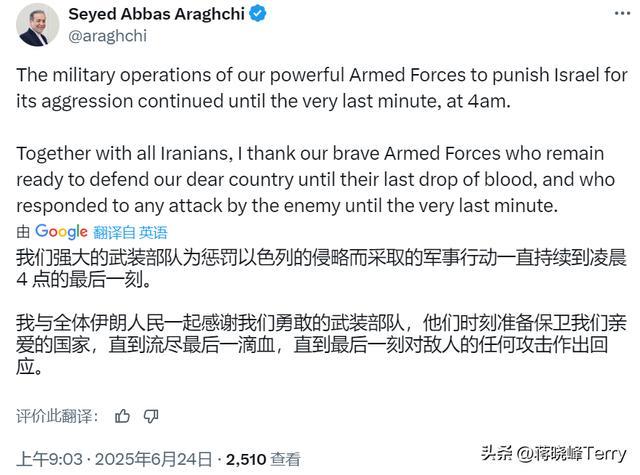This screenshot has height=475, width=640.
Task: Click the 翻译自 英语 translation source link
Action: click(x=130, y=233)
